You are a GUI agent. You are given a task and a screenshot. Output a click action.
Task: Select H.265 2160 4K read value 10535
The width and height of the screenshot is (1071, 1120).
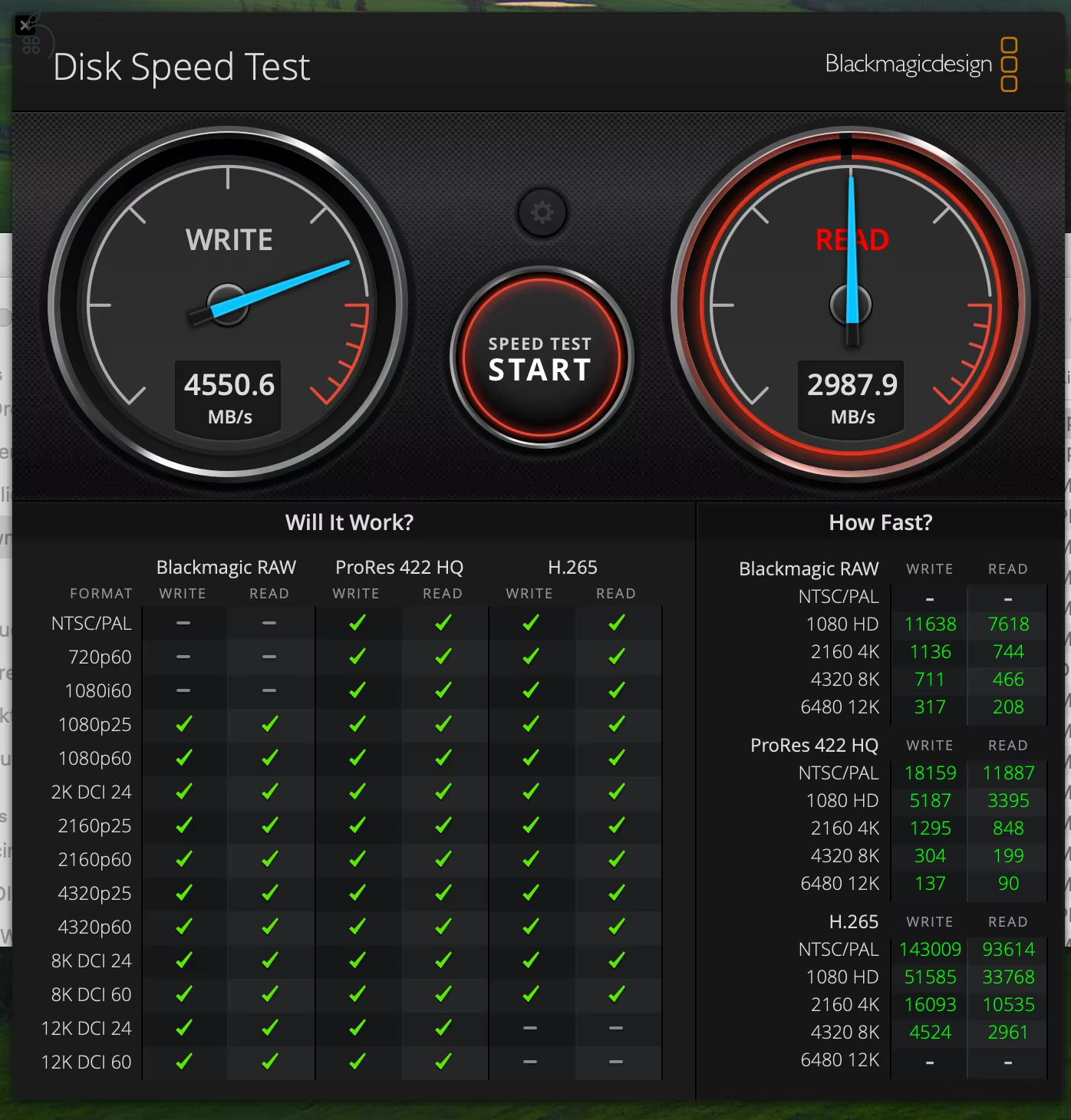click(1008, 1005)
